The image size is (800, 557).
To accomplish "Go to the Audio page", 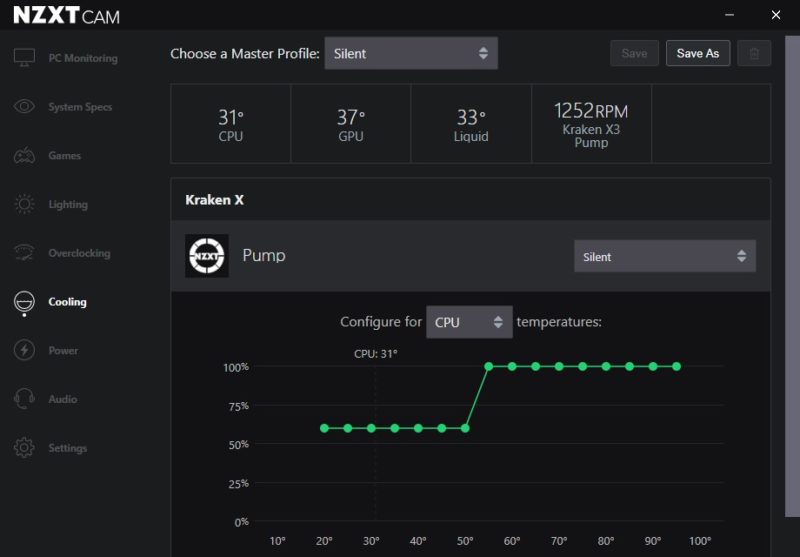I will (x=63, y=399).
